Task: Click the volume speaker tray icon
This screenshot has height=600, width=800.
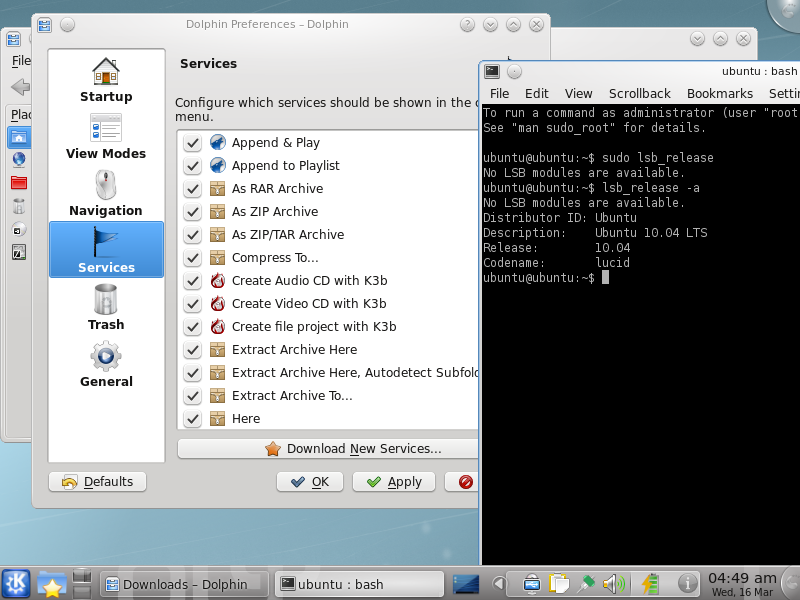Action: tap(612, 583)
